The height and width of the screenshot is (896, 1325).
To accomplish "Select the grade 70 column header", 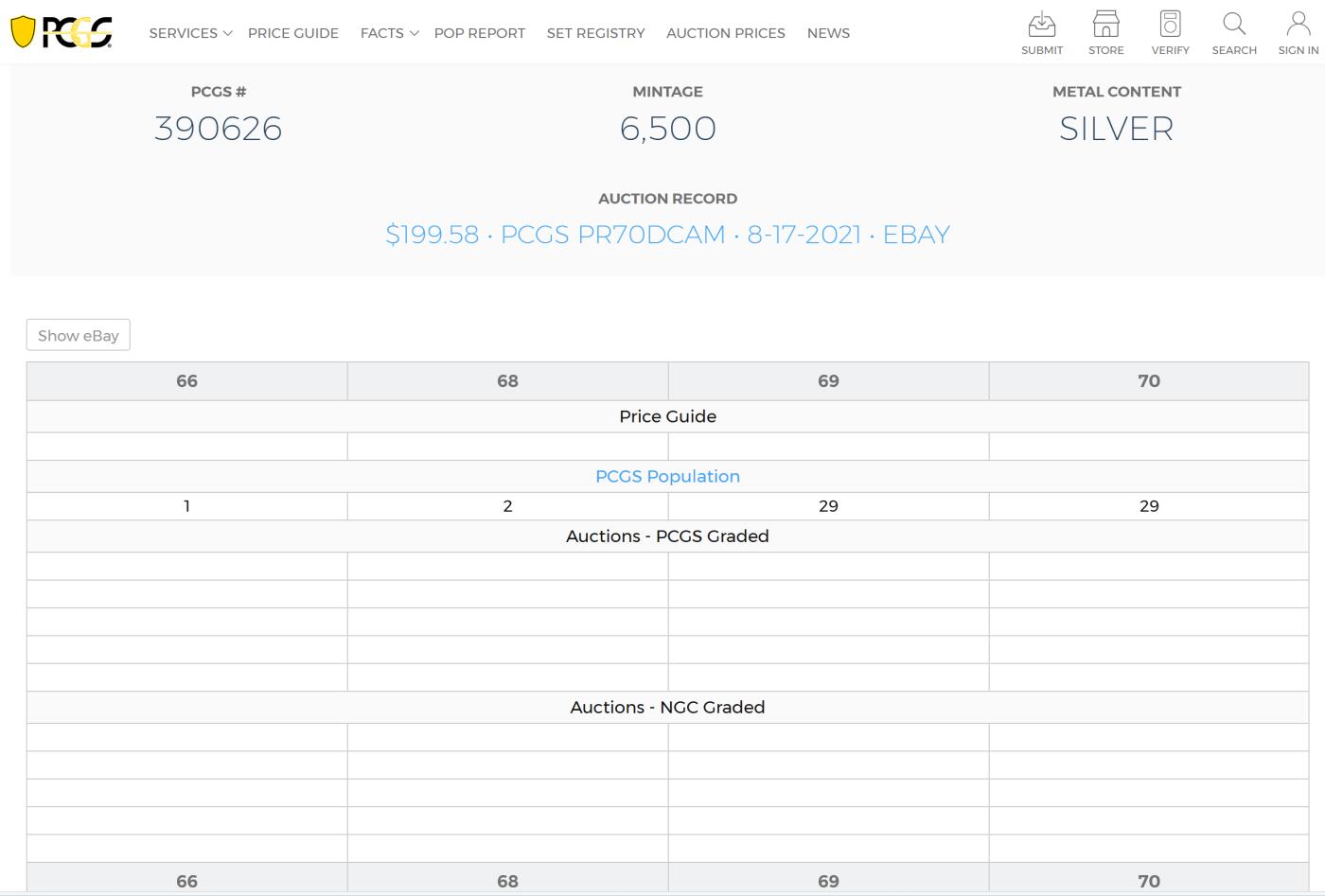I will (1149, 381).
